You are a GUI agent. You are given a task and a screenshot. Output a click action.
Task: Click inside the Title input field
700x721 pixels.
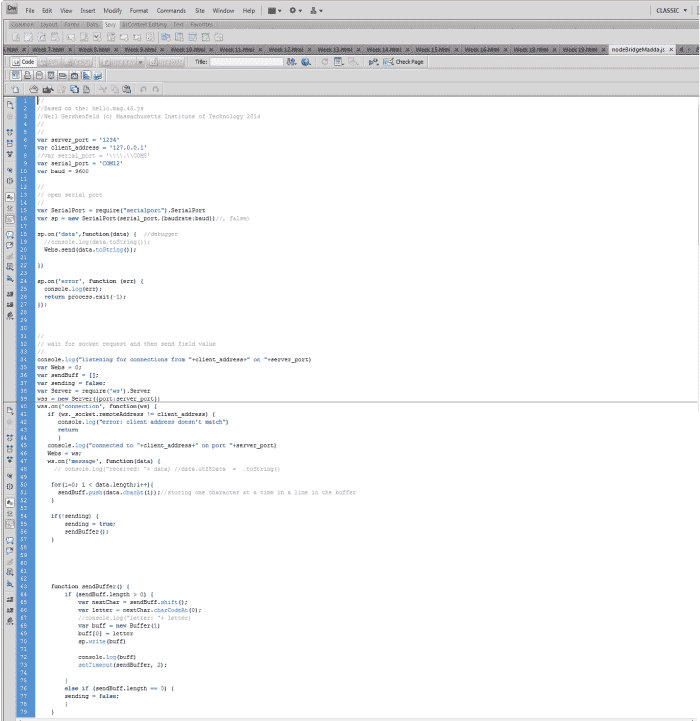(x=246, y=62)
